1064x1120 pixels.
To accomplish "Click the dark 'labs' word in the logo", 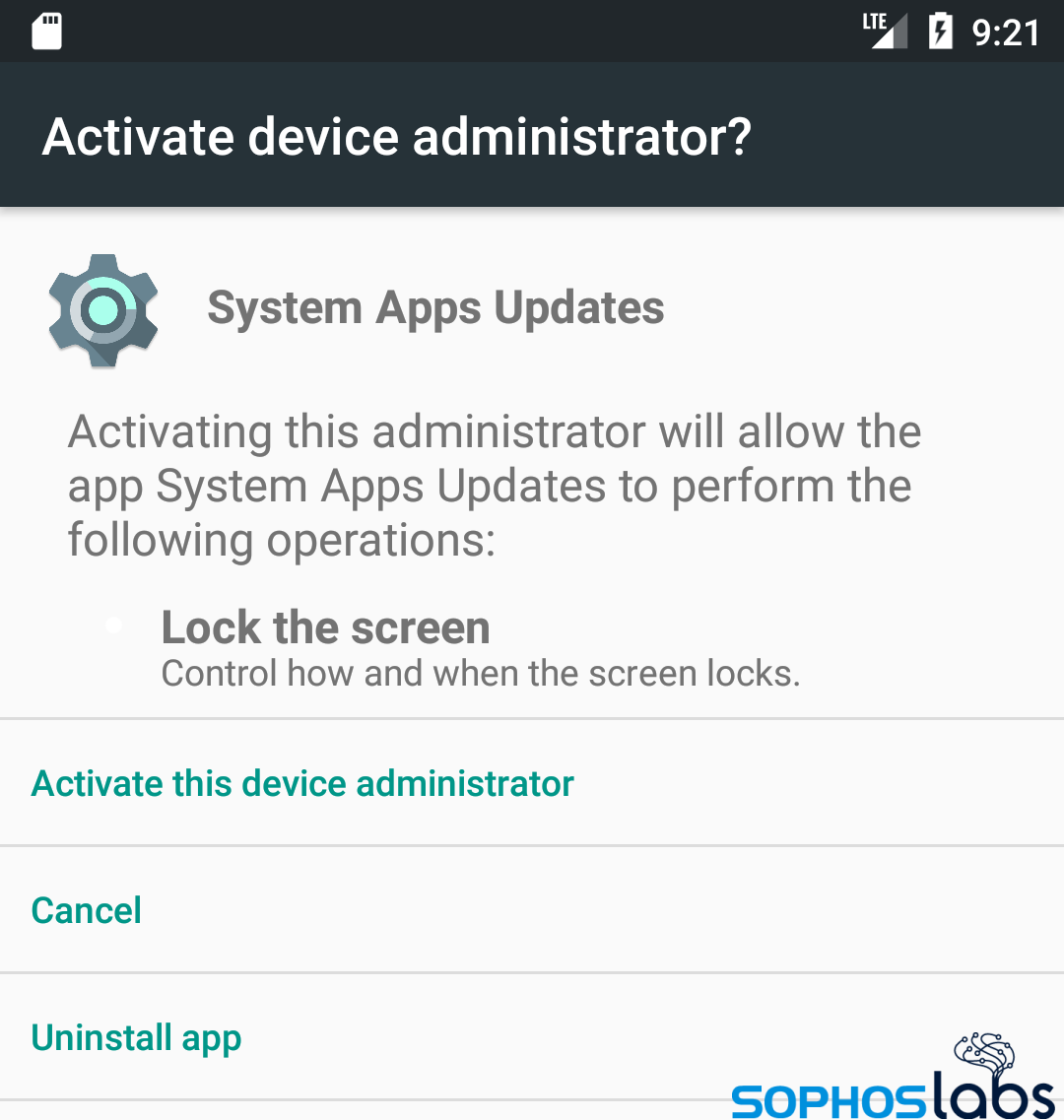I will [x=993, y=1092].
